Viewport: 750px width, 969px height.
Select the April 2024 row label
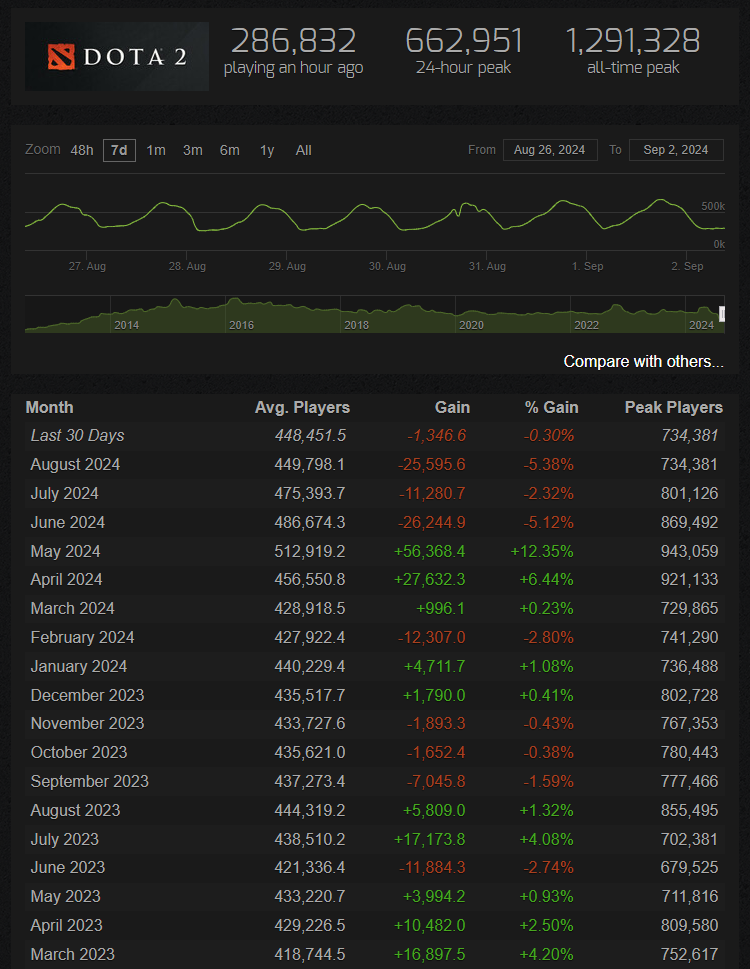(x=66, y=579)
